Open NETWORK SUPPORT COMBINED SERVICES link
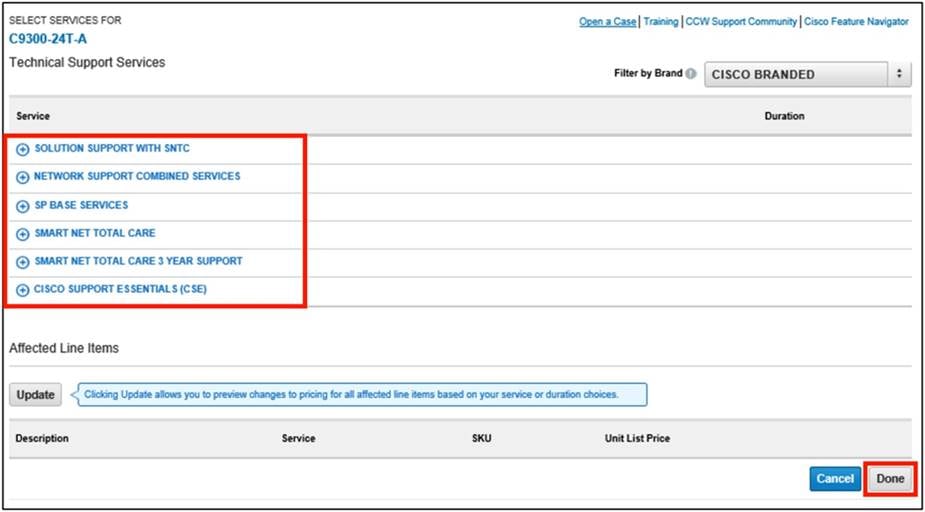This screenshot has height=512, width=925. coord(137,176)
